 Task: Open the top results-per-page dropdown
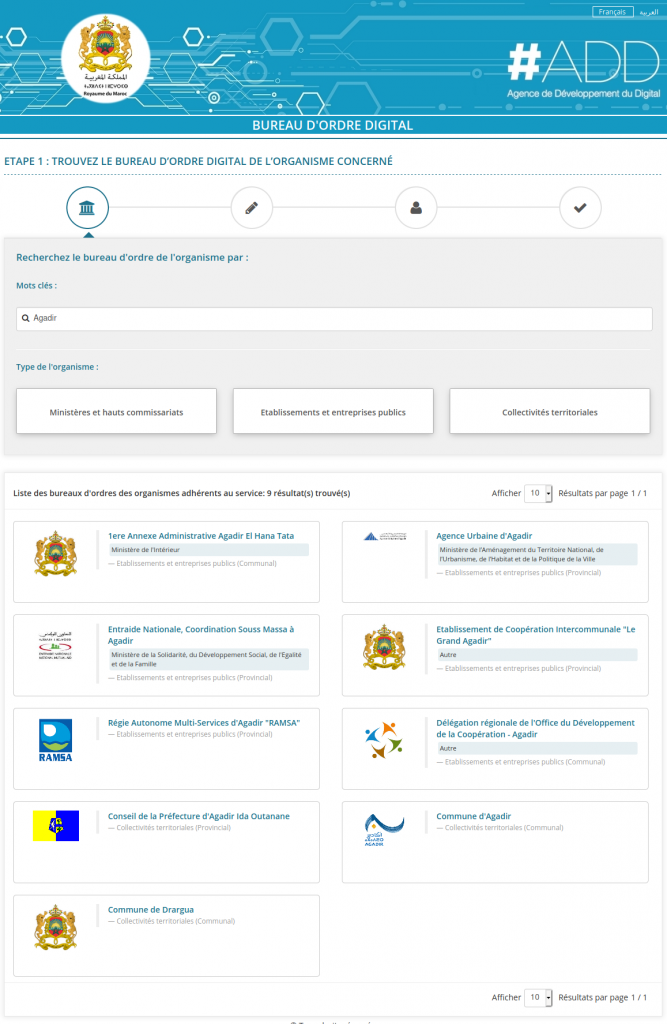pyautogui.click(x=538, y=493)
